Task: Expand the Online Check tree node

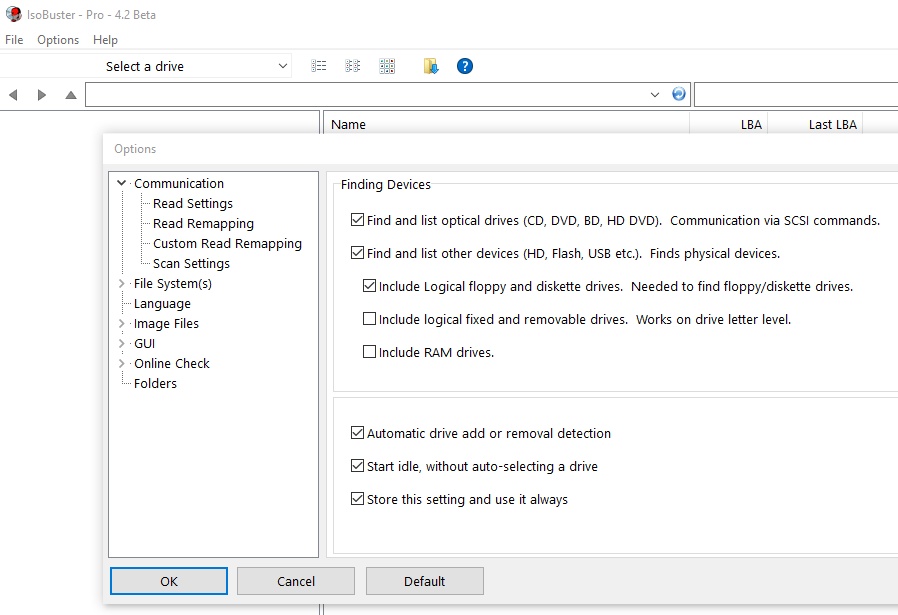Action: (121, 364)
